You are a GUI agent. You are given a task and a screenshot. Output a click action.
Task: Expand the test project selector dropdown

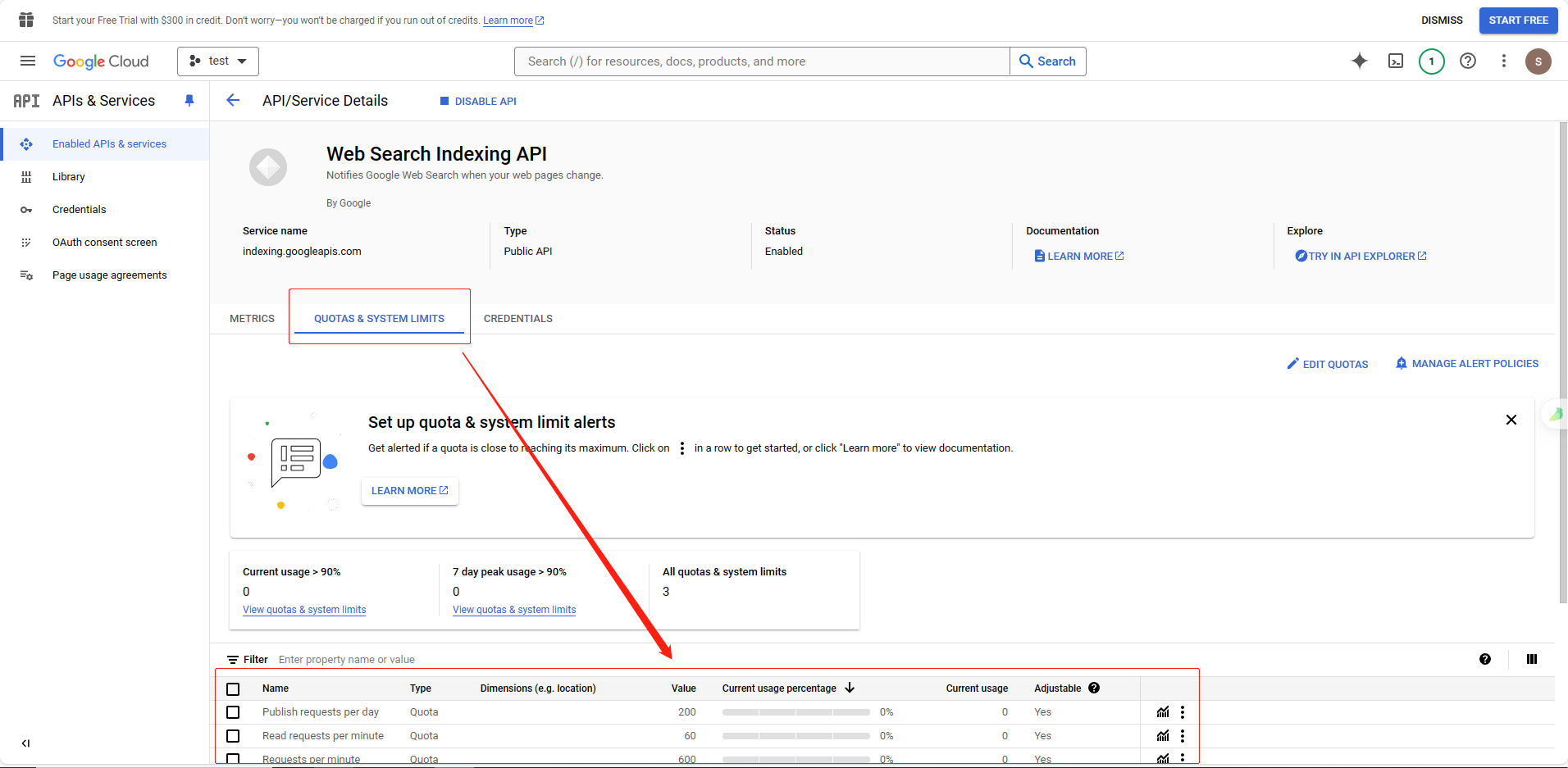218,61
